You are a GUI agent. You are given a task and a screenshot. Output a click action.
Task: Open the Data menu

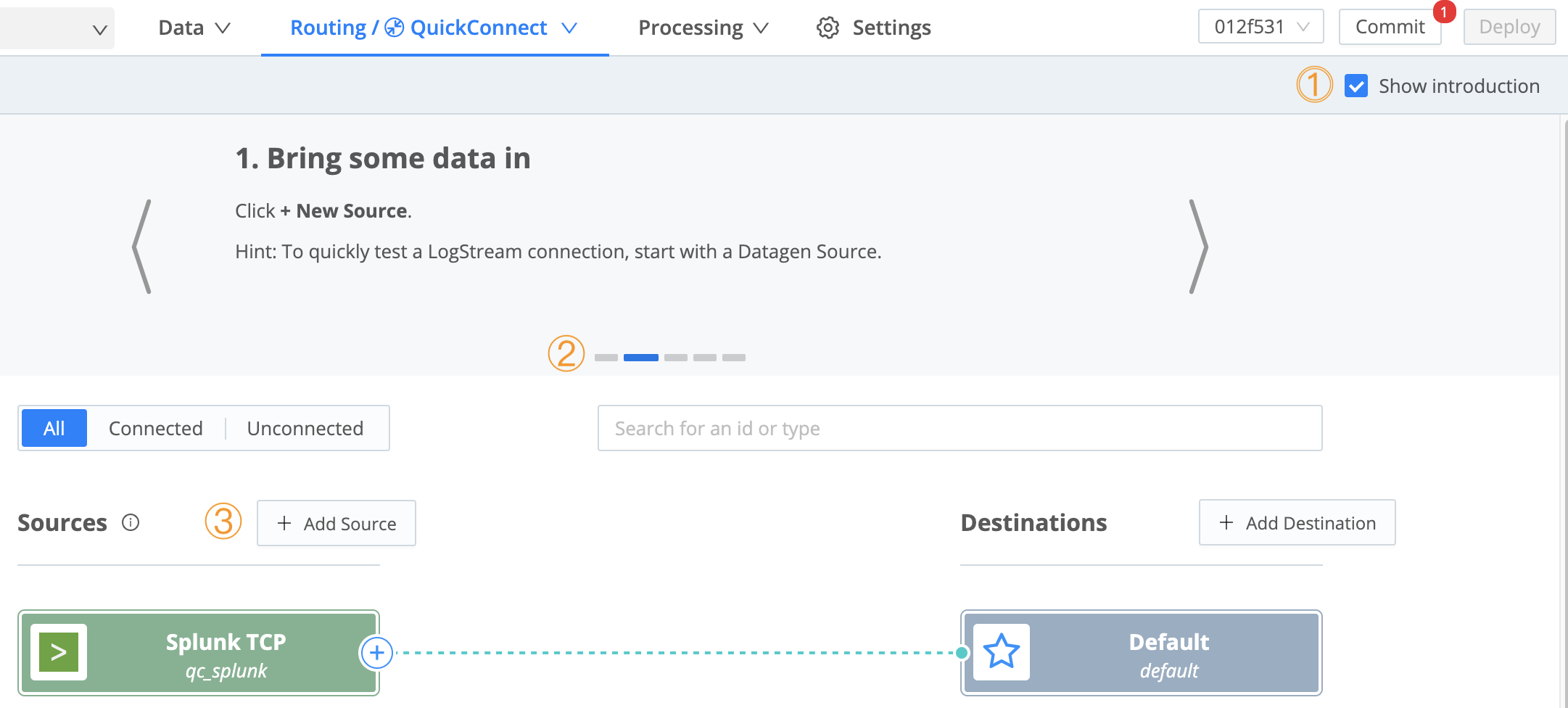(194, 28)
